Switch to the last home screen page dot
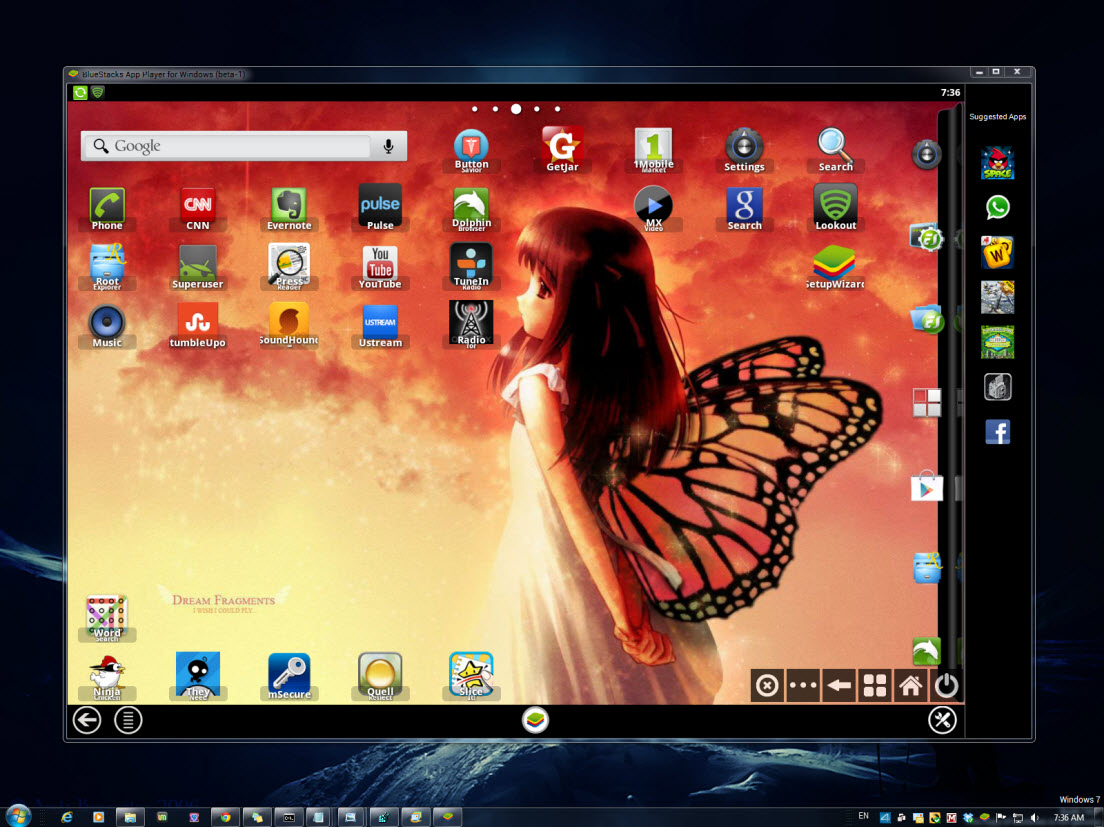Viewport: 1104px width, 827px height. (x=557, y=109)
